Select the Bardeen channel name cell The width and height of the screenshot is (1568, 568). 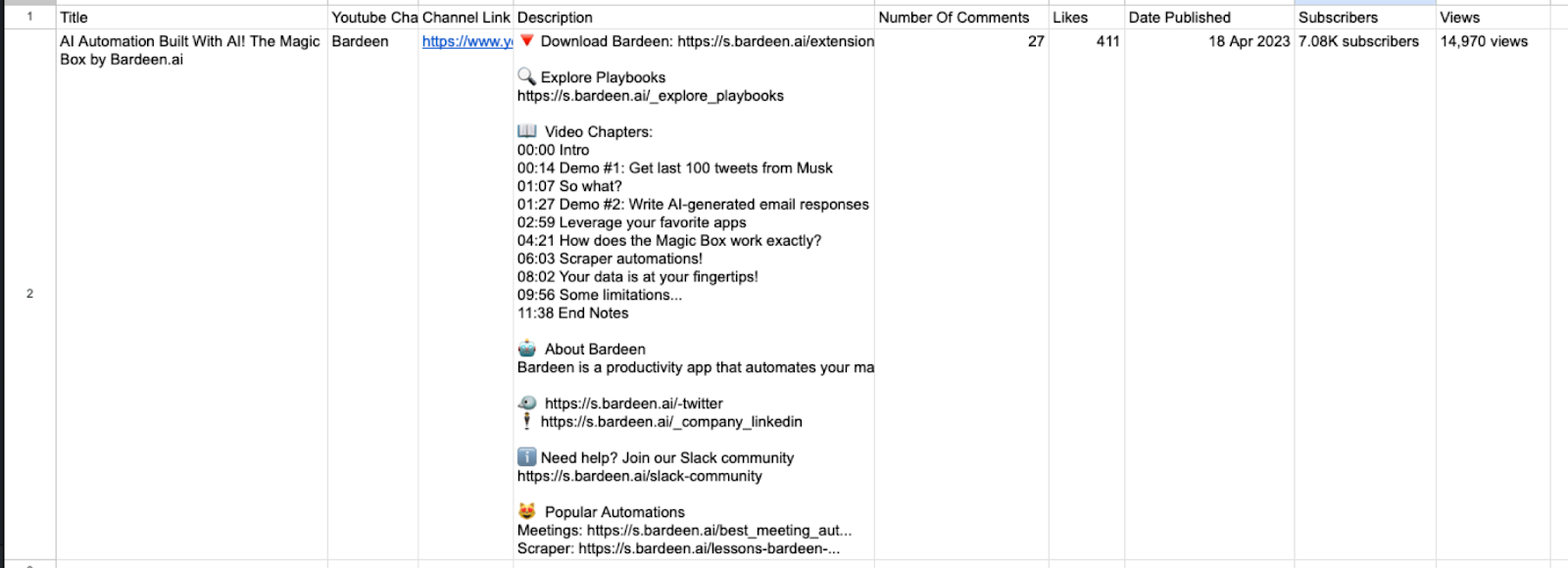point(373,294)
